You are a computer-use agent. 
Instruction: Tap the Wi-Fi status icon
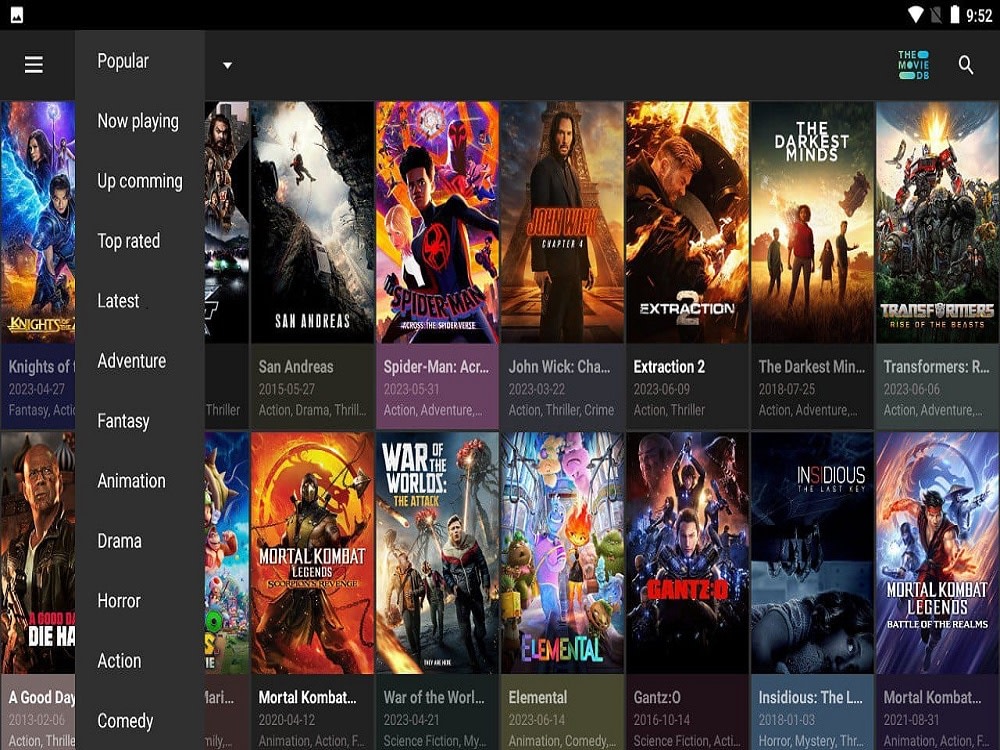pos(915,15)
